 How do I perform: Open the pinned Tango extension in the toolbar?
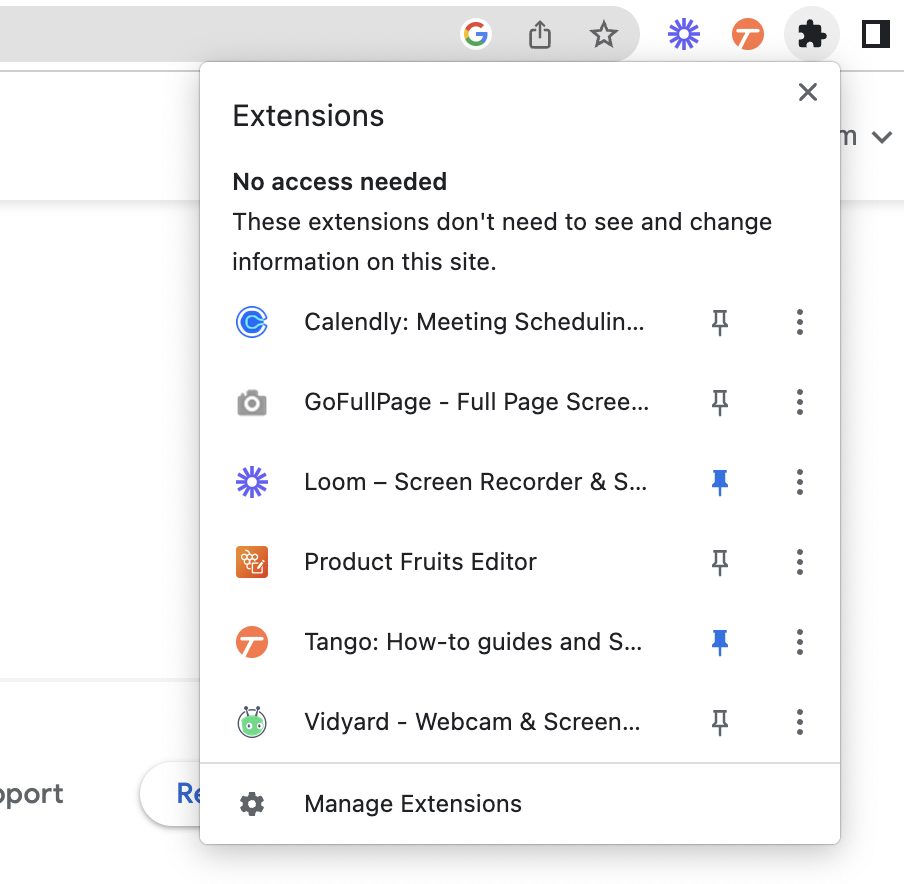point(748,34)
